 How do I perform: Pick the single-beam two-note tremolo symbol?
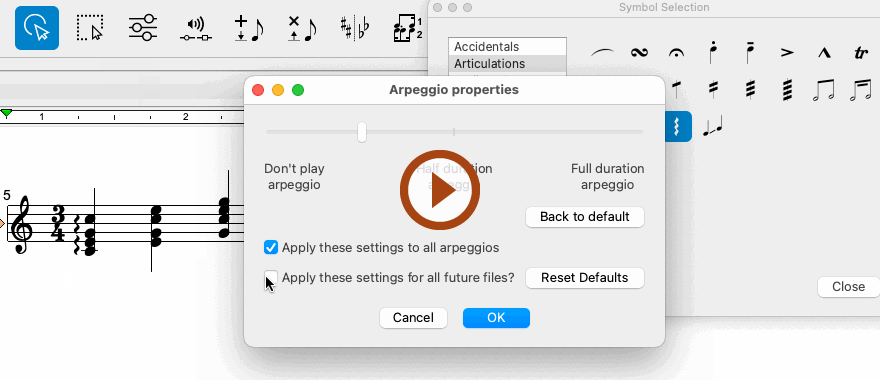824,90
